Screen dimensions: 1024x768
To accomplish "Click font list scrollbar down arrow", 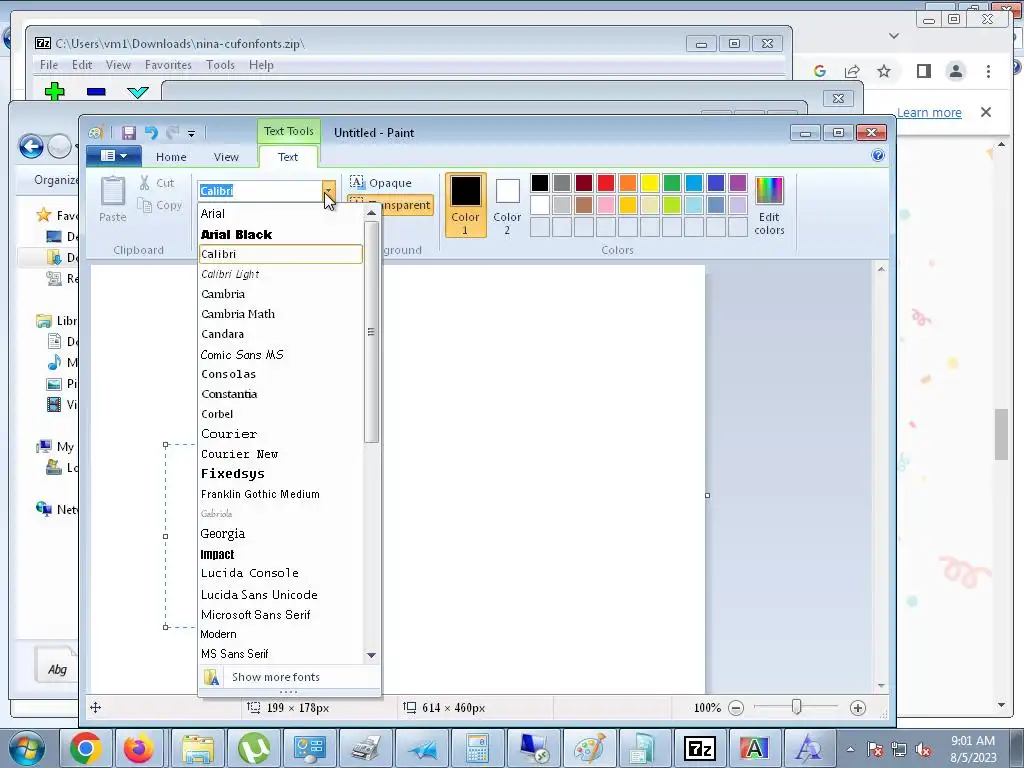I will click(372, 655).
